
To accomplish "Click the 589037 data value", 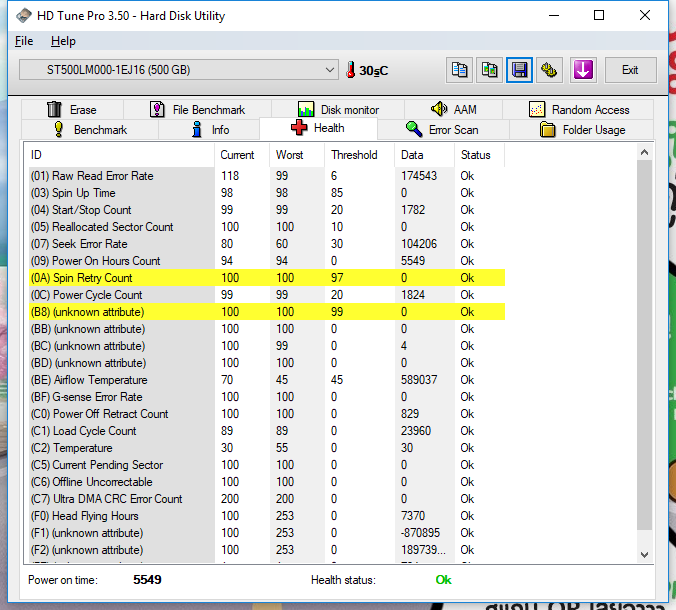I will pos(419,380).
